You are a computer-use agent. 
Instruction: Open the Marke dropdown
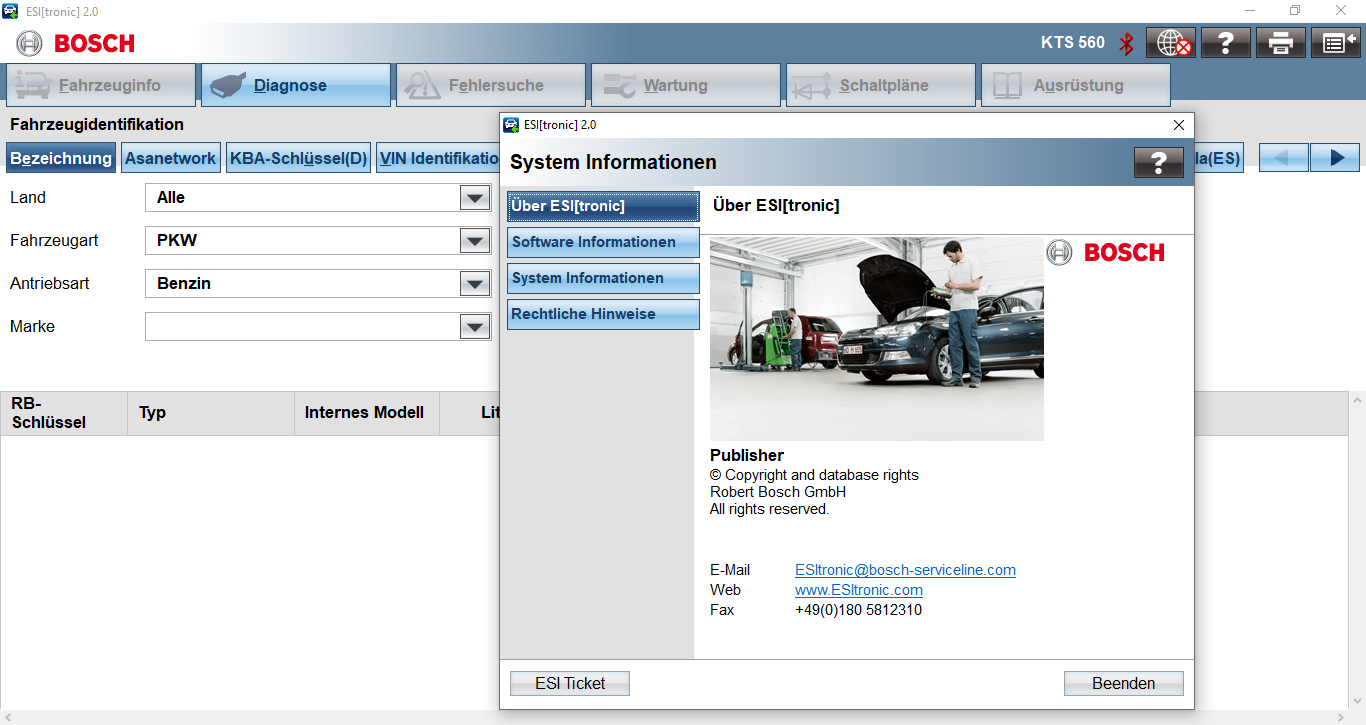tap(474, 327)
